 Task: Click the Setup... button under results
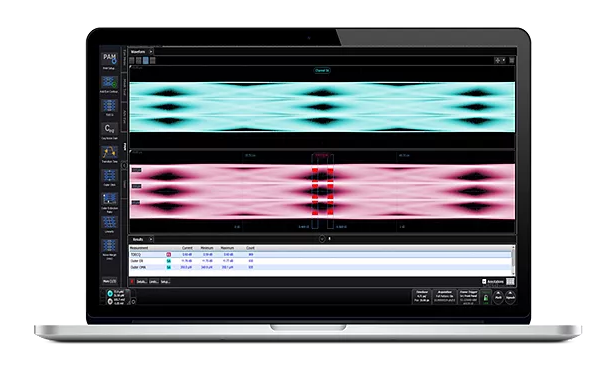(x=165, y=281)
